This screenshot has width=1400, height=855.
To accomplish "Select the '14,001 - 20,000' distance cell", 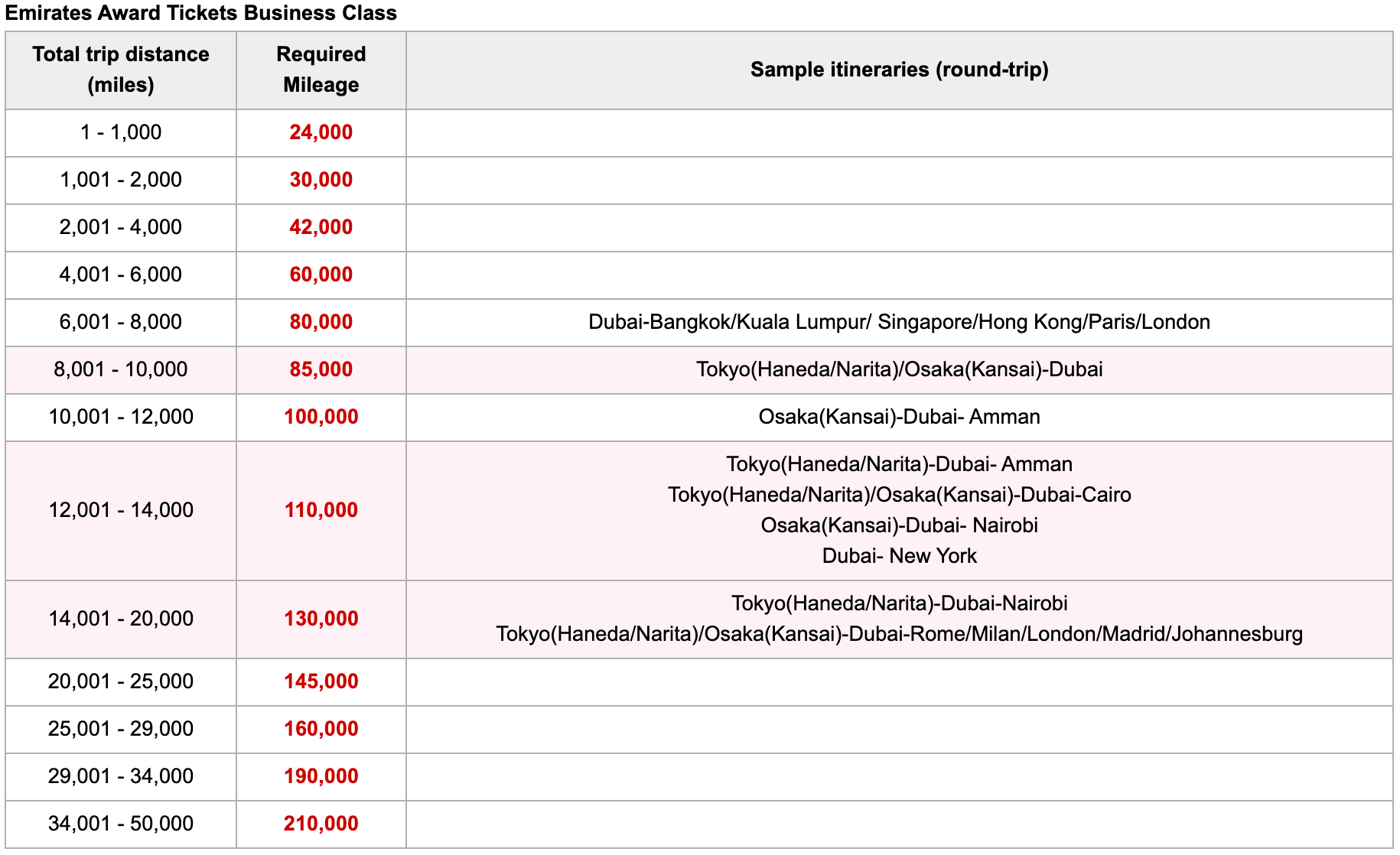I will [x=121, y=619].
